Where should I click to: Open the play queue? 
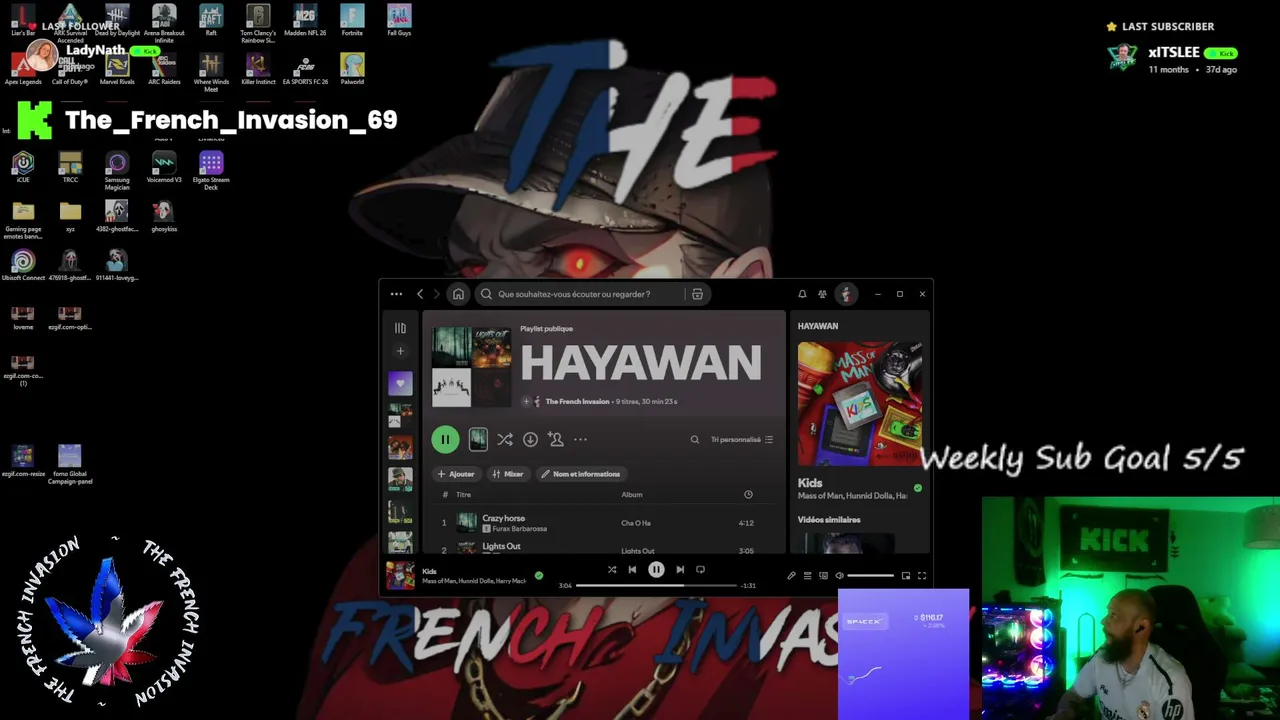coord(807,575)
